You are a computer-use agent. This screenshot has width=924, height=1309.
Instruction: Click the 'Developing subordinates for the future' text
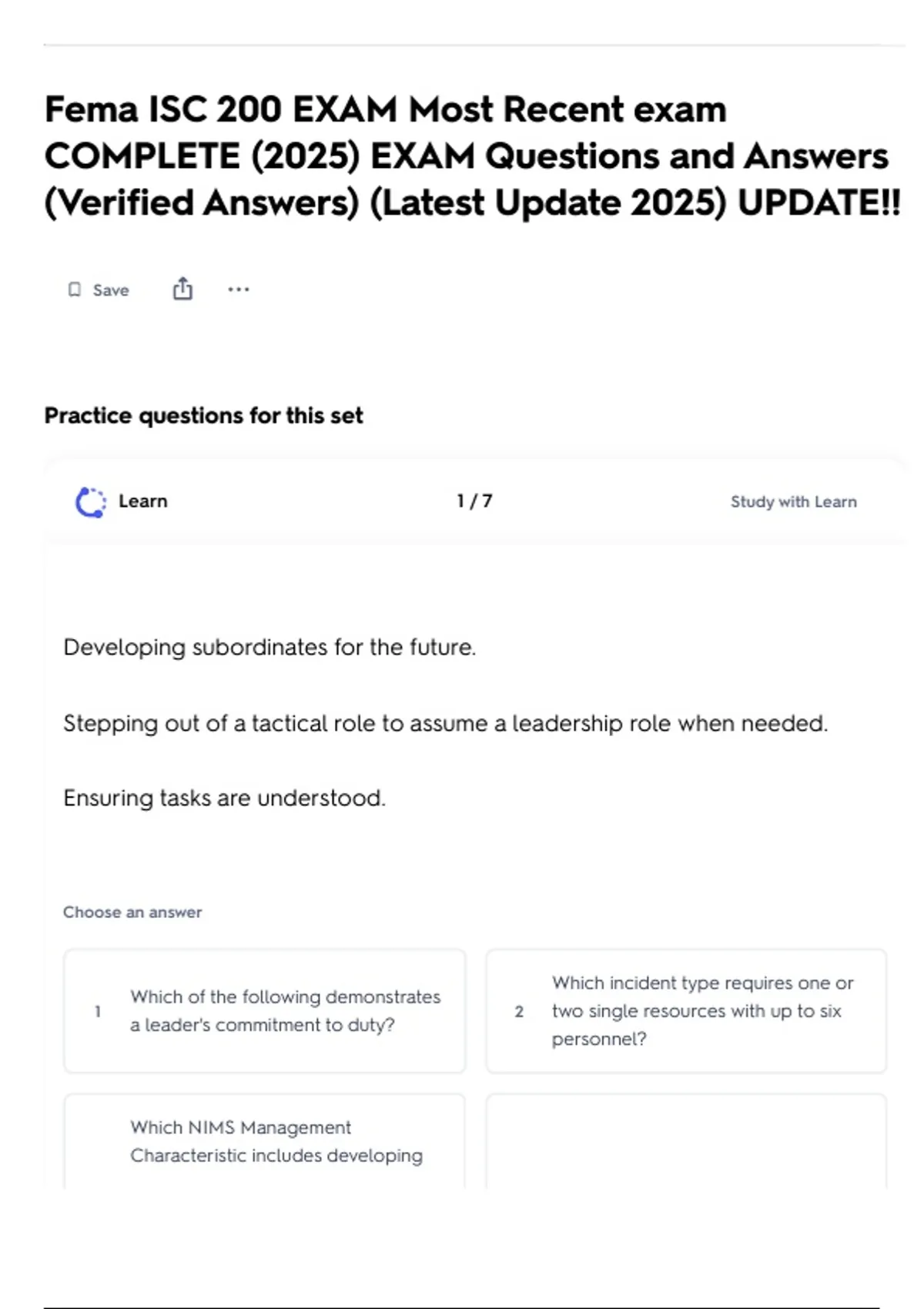coord(269,648)
